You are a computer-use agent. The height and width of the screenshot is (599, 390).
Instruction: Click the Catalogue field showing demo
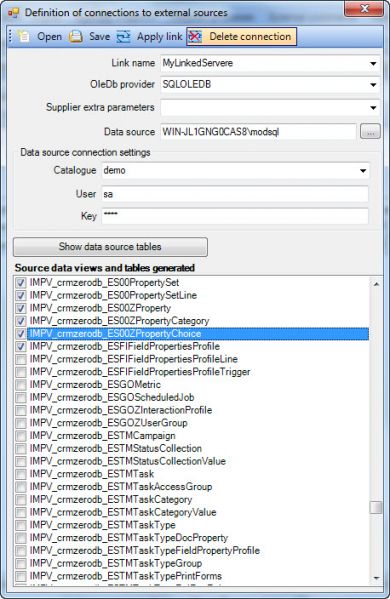pyautogui.click(x=235, y=170)
